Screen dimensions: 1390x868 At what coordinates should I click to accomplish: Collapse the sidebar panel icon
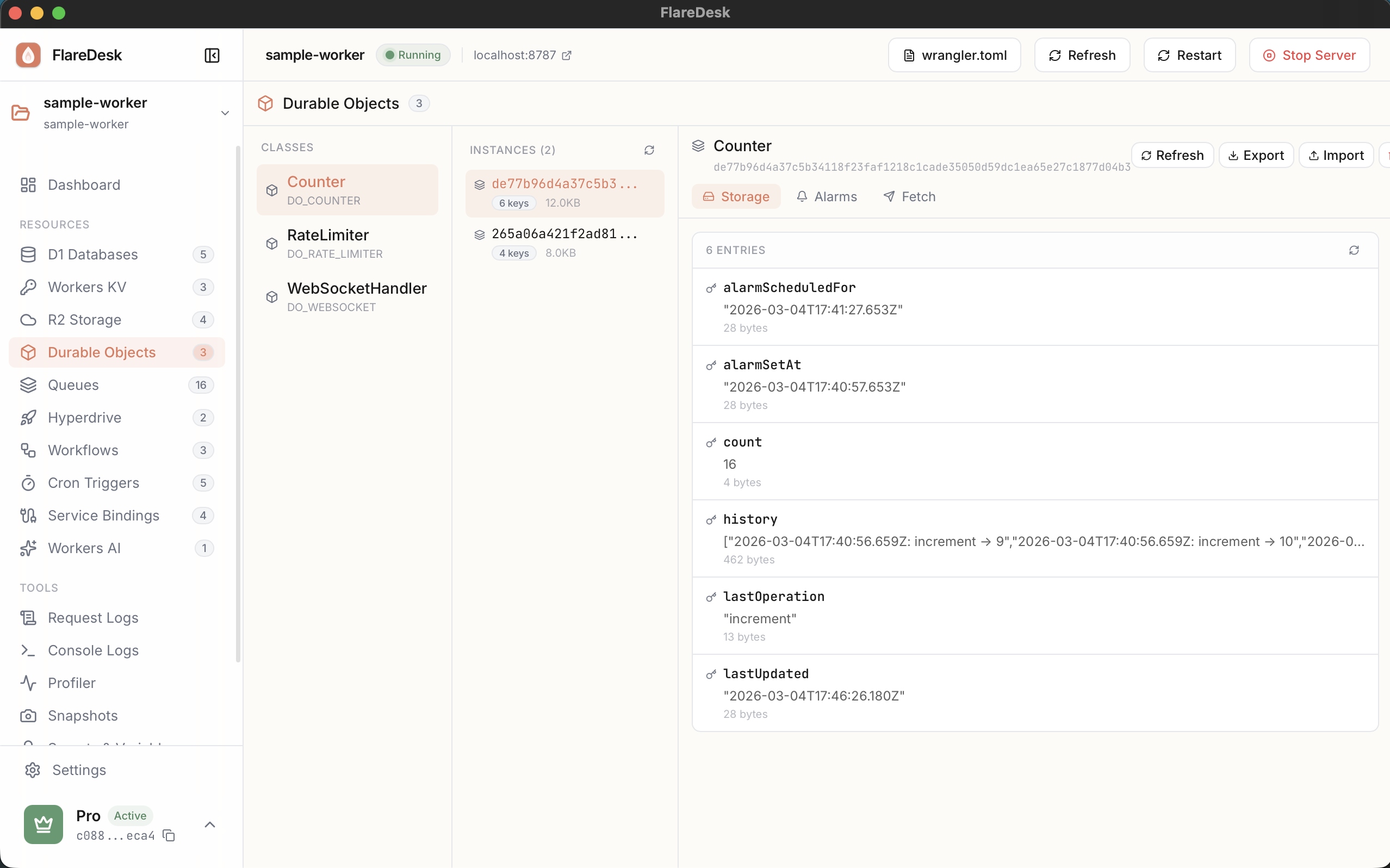coord(212,55)
